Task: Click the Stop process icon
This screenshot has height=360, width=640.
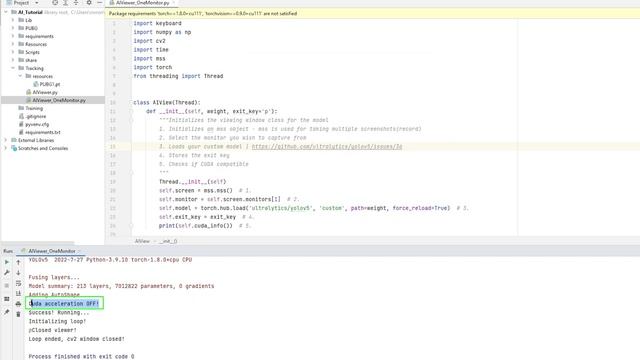Action: coord(7,286)
